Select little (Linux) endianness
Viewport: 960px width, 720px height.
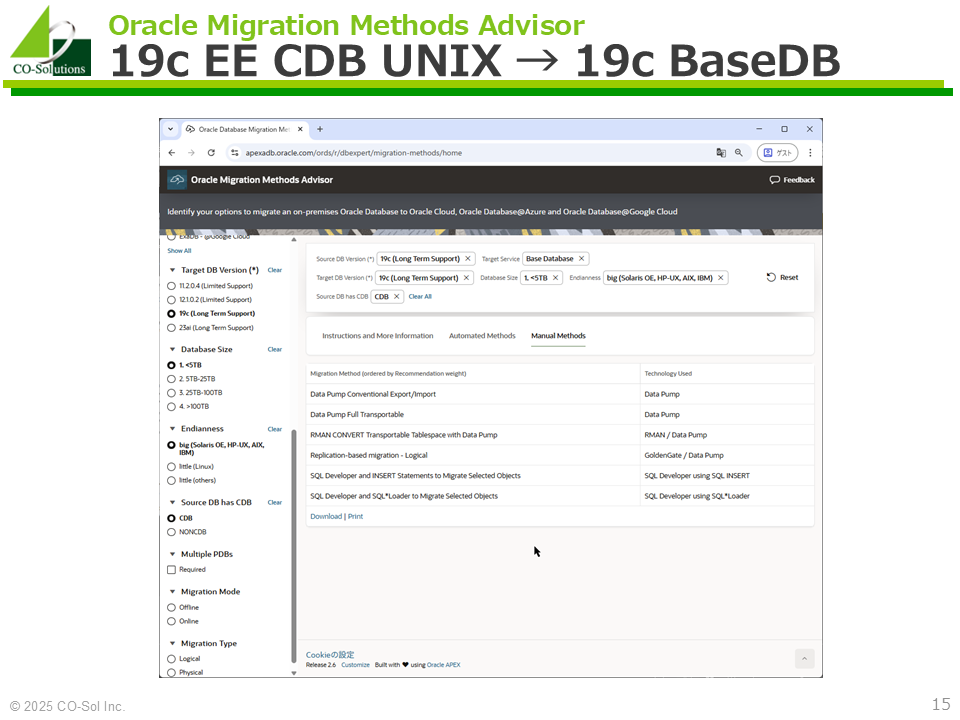tap(171, 467)
